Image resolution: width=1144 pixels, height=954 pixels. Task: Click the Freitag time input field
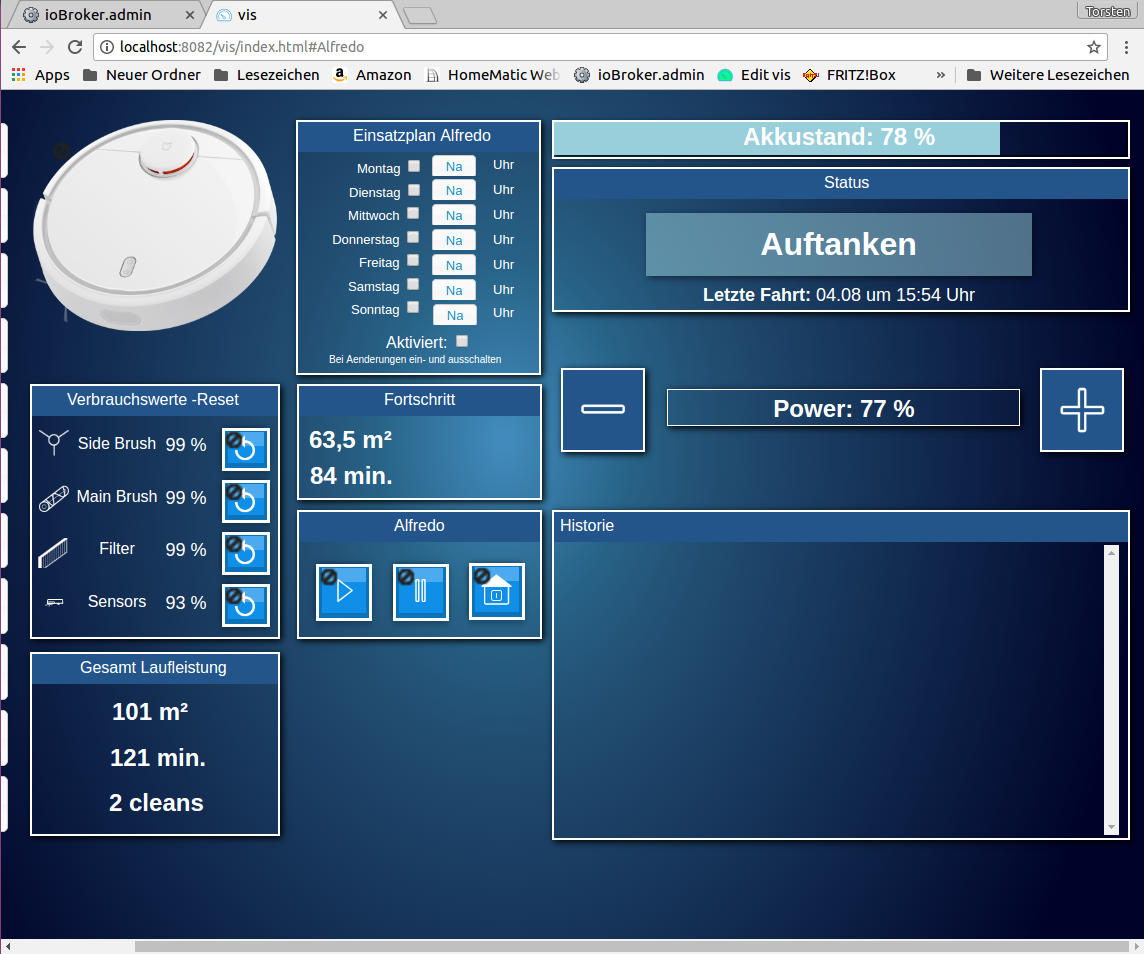tap(454, 265)
